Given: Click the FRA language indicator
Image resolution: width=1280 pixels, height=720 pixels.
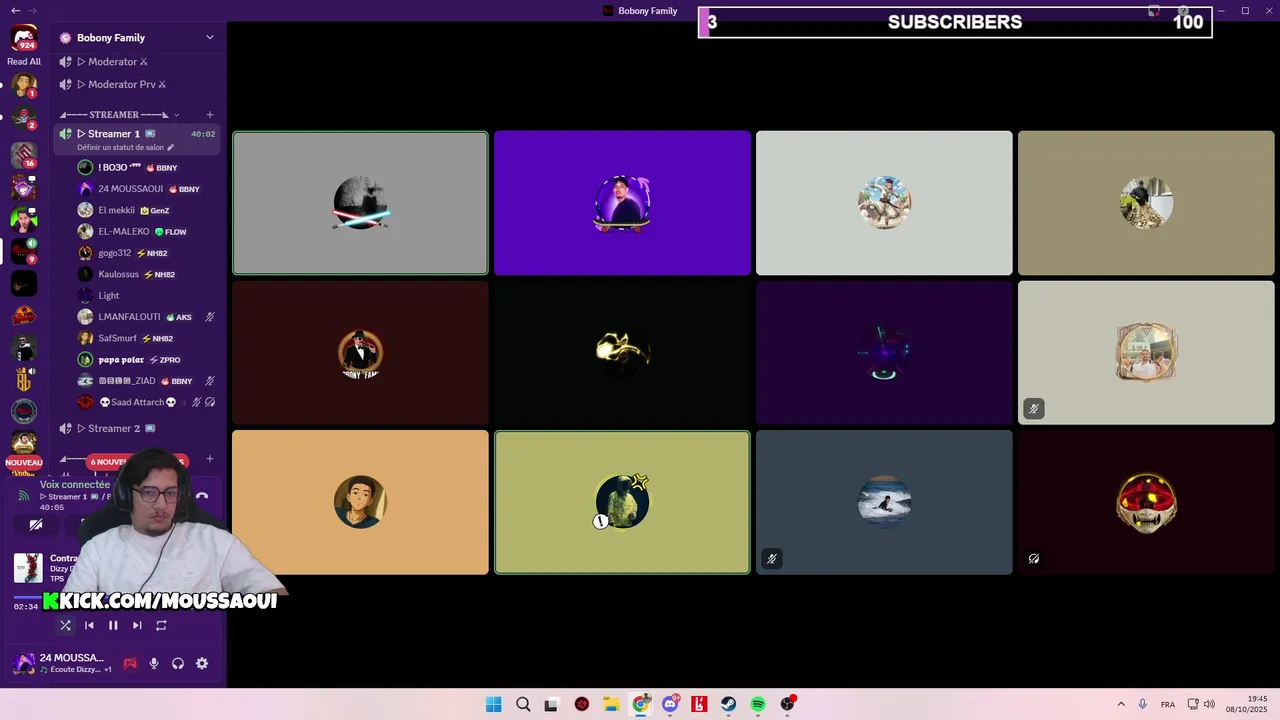Looking at the screenshot, I should coord(1168,704).
